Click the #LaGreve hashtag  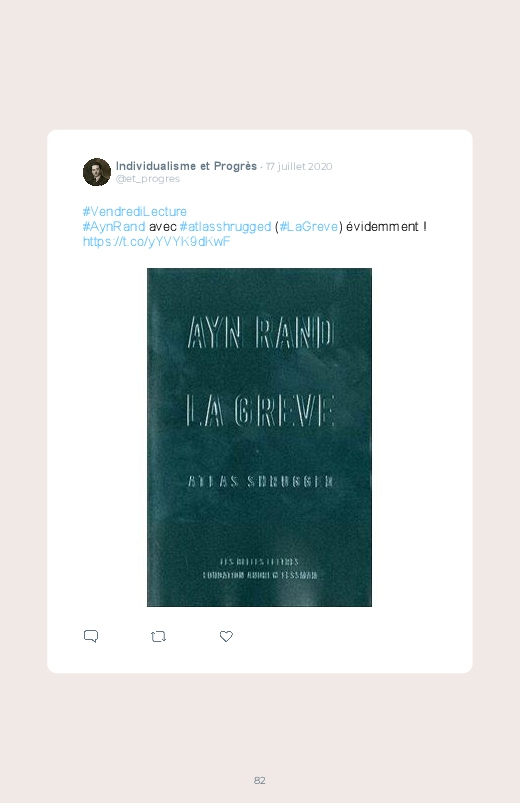[x=309, y=226]
